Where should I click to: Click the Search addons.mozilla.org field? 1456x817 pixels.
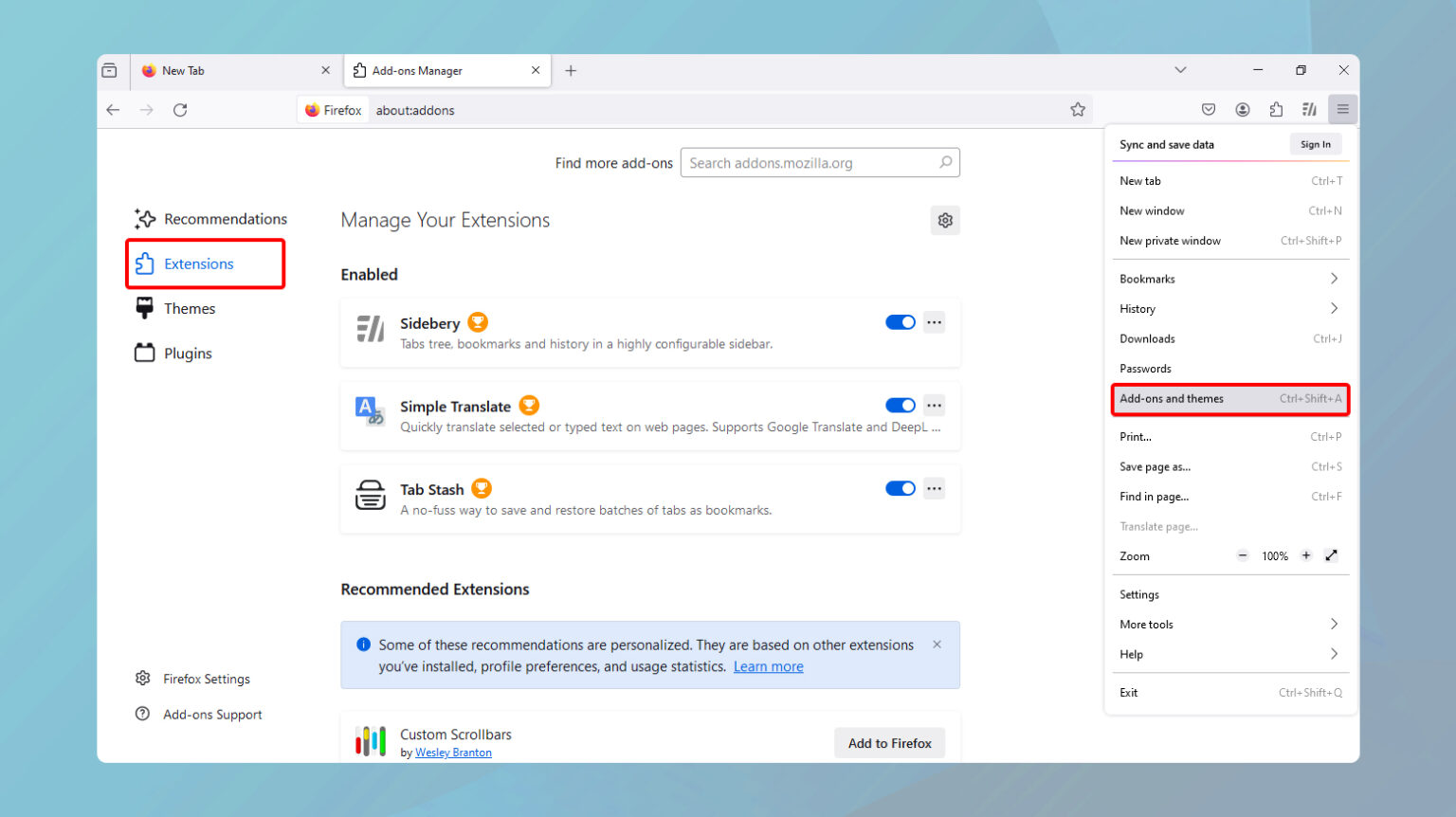[x=810, y=163]
